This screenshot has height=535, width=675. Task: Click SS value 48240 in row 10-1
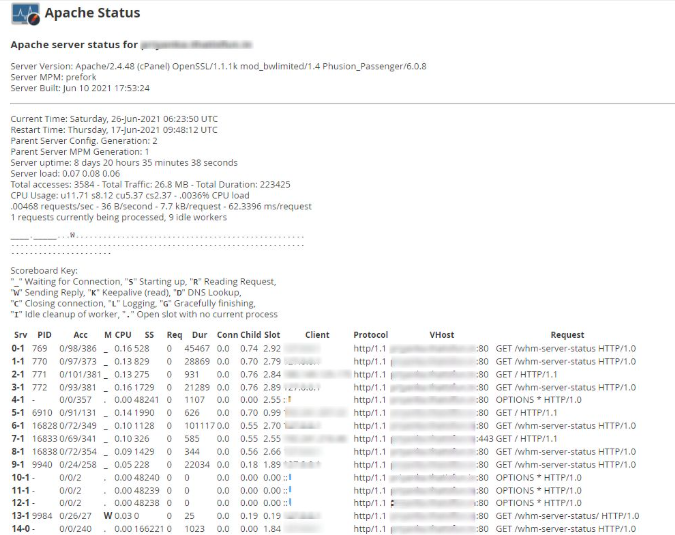click(x=147, y=478)
